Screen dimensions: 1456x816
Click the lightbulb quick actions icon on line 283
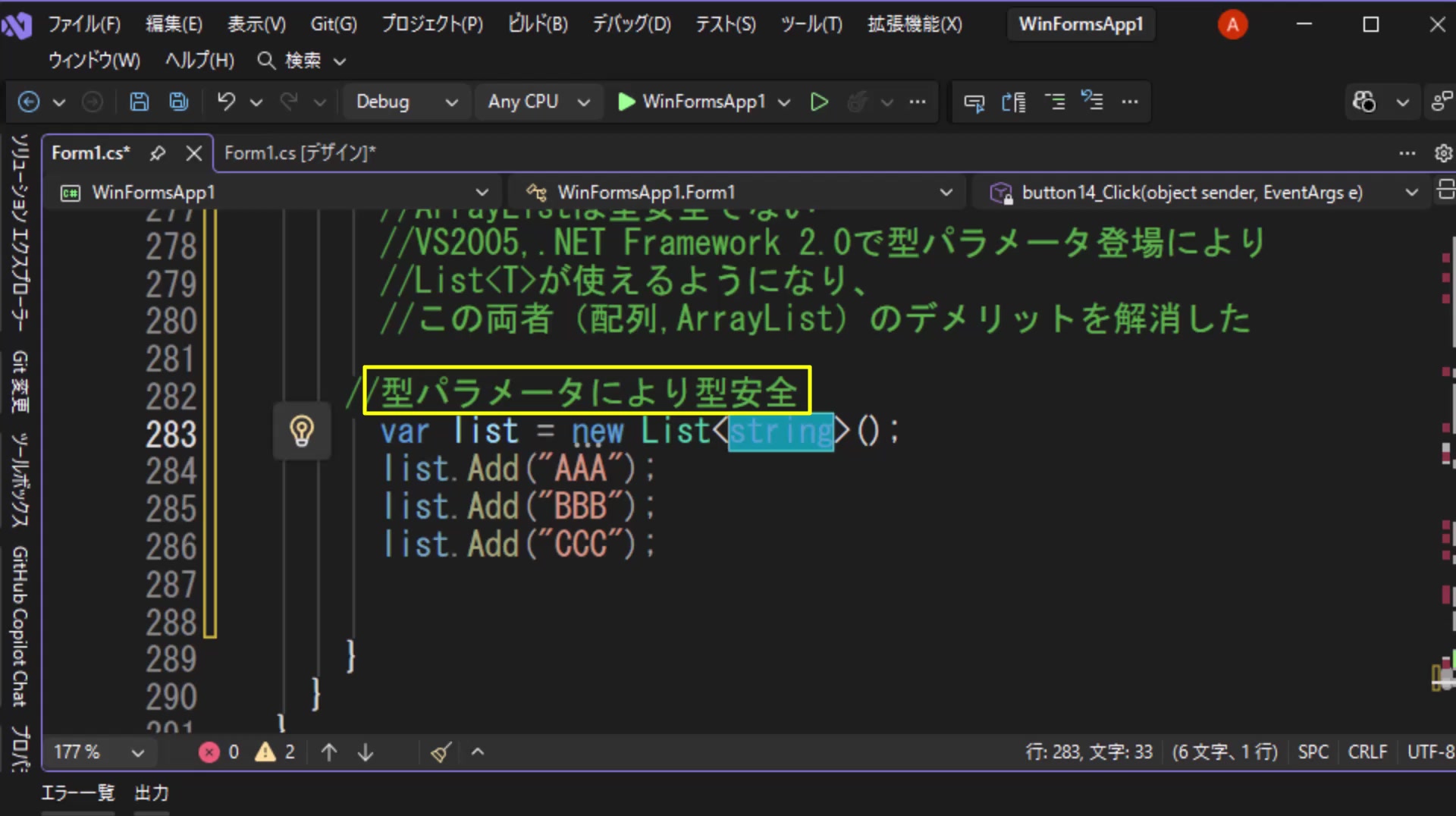tap(302, 432)
